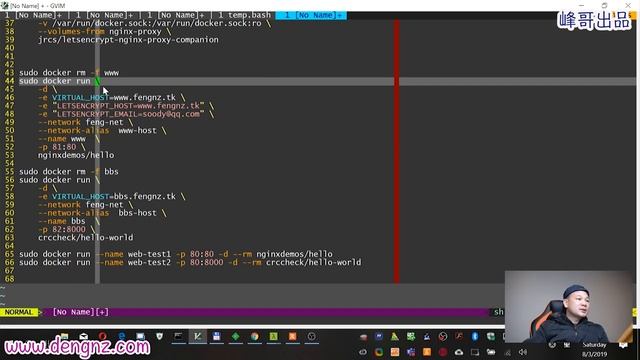640x360 pixels.
Task: Switch to third [No Name] tab
Action: click(176, 15)
